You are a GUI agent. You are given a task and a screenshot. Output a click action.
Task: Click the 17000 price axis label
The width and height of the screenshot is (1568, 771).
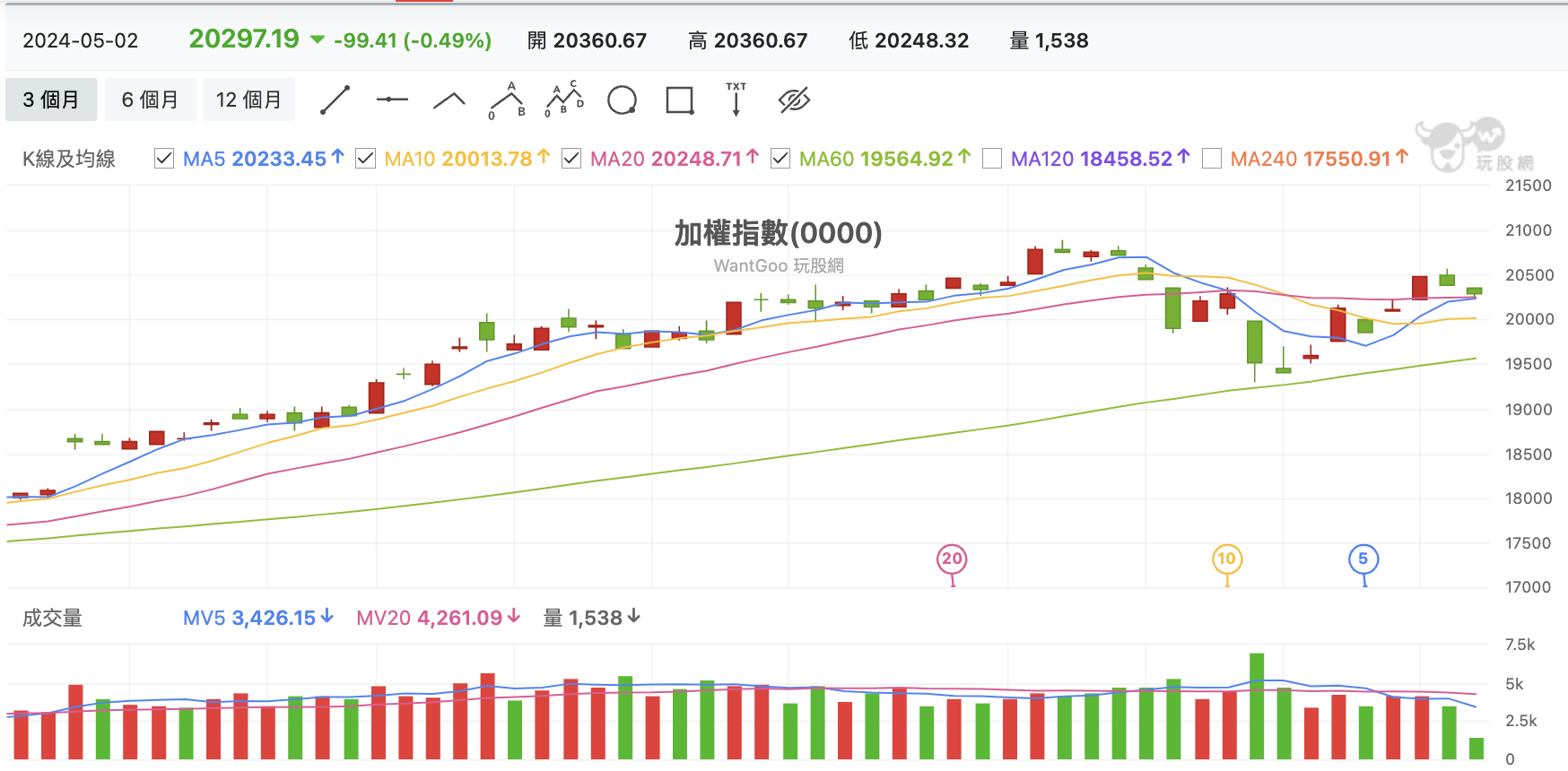tap(1529, 587)
